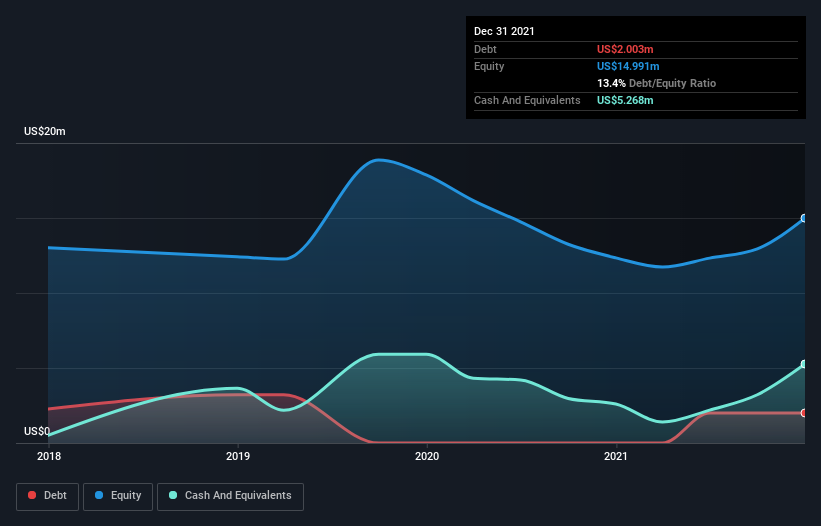Click the US$2.003m debt value
This screenshot has width=821, height=526.
click(x=625, y=49)
